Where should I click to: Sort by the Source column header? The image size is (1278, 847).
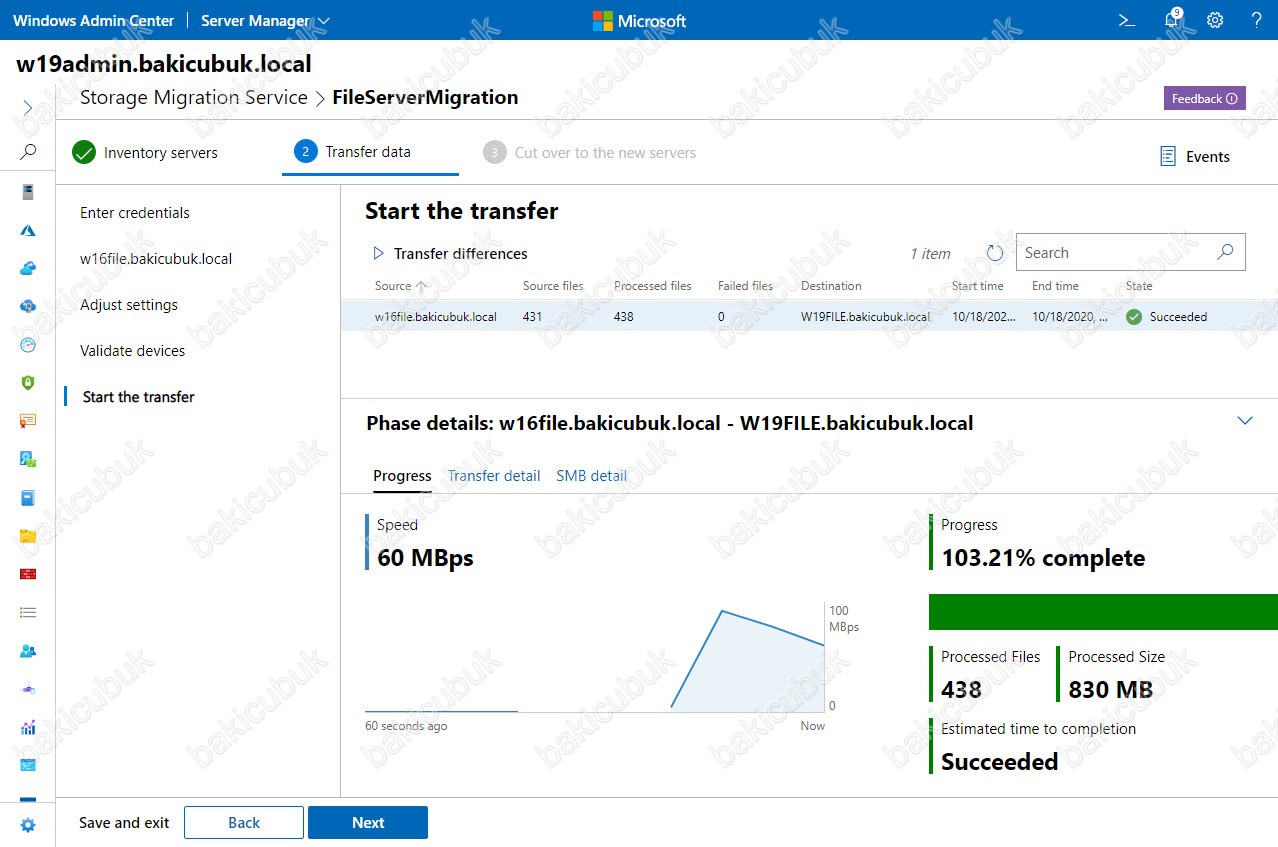tap(400, 286)
